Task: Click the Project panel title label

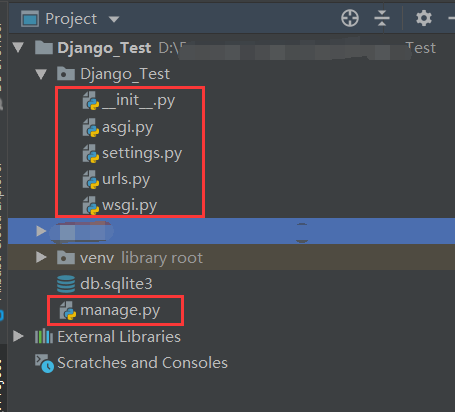Action: [x=71, y=19]
